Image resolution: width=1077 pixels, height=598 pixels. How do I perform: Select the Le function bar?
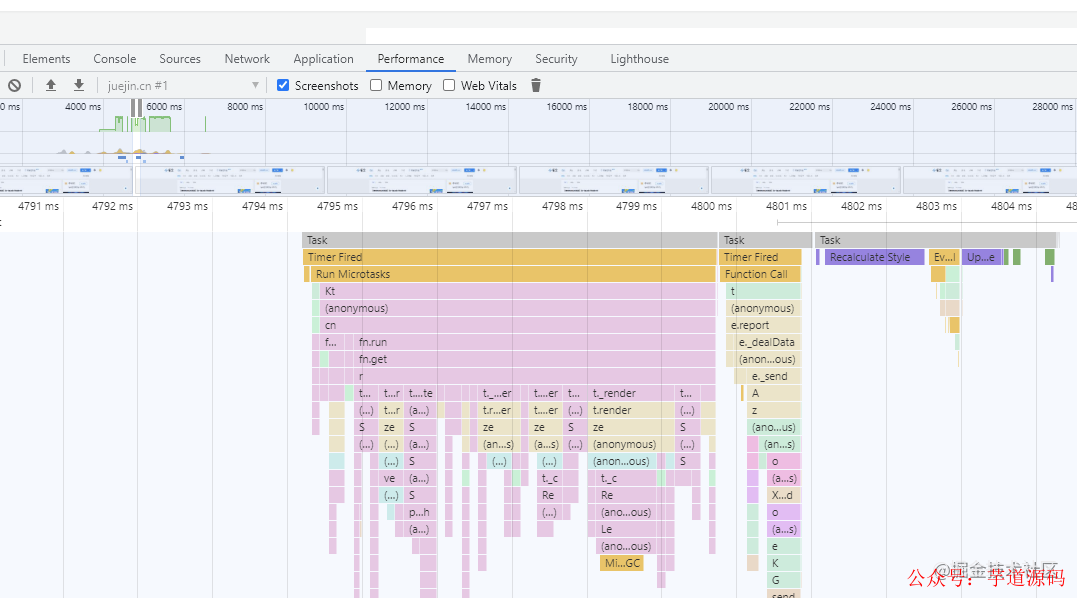(x=625, y=529)
